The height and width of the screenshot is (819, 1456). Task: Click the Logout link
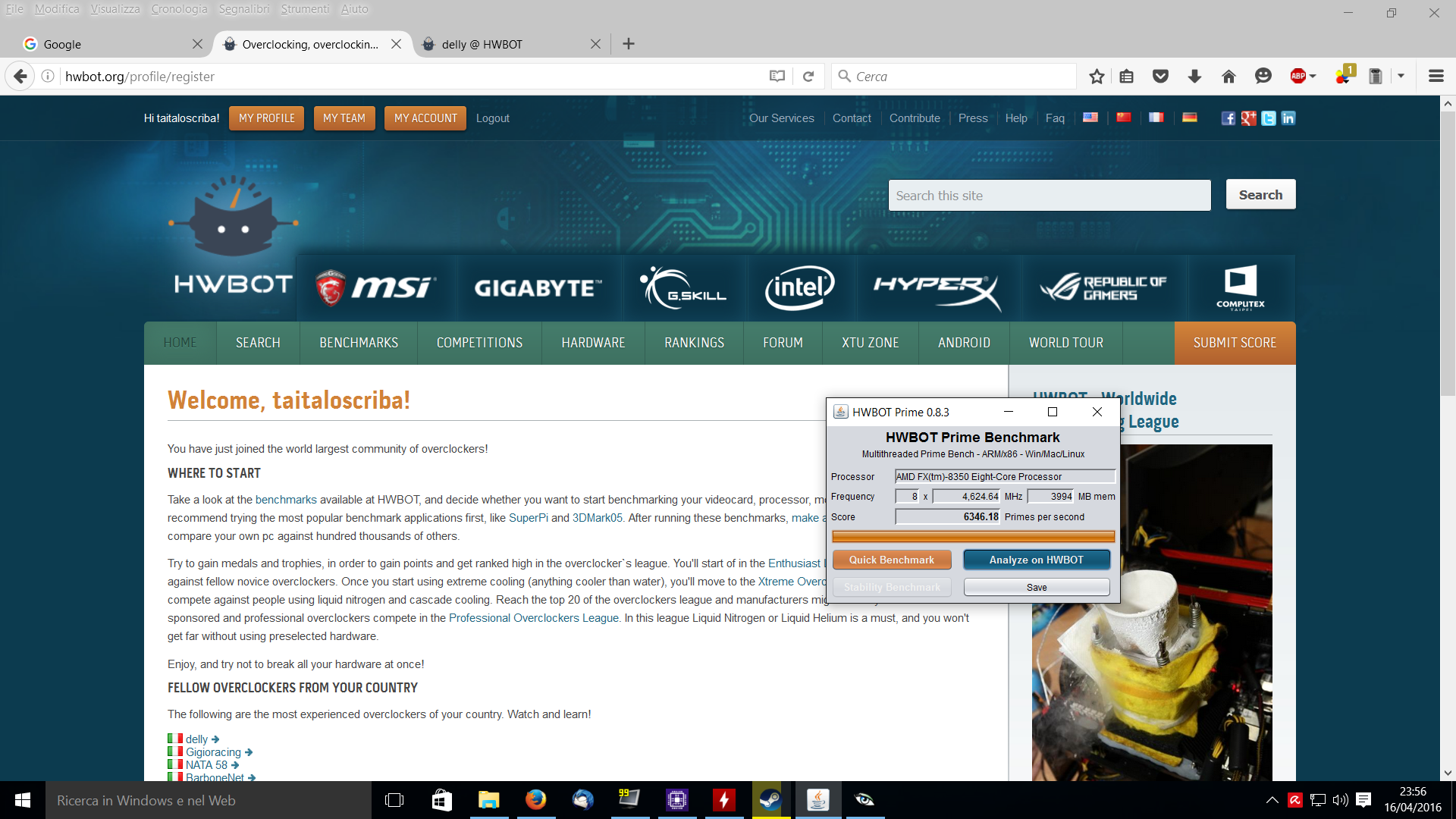pyautogui.click(x=492, y=118)
